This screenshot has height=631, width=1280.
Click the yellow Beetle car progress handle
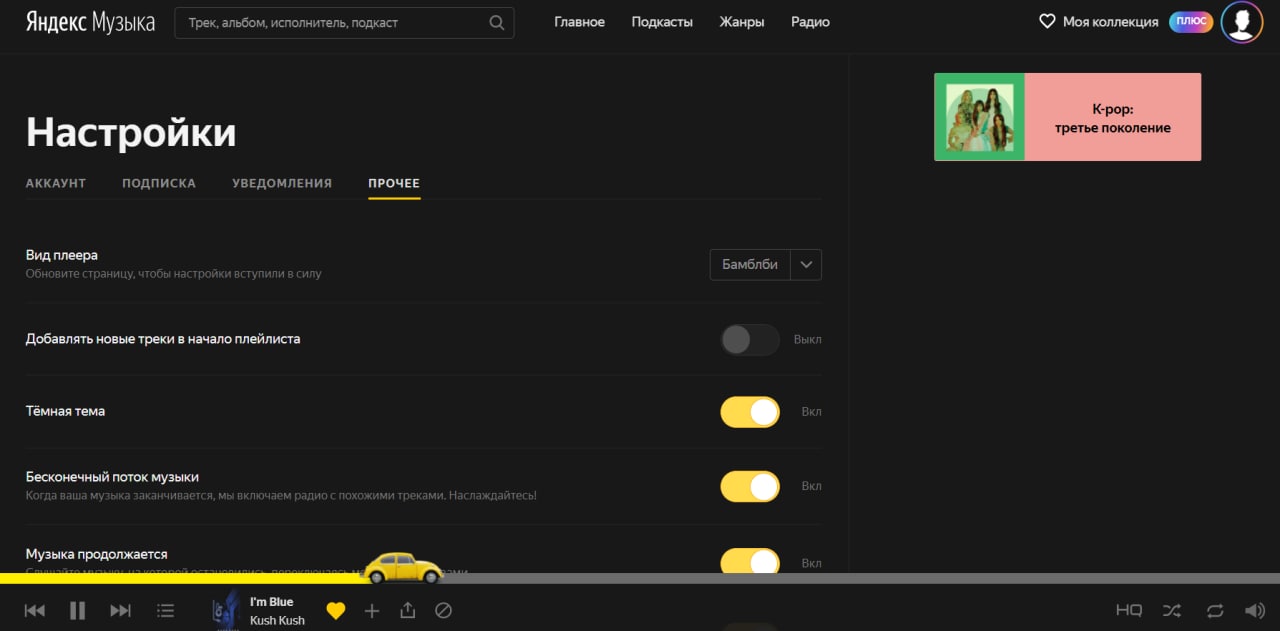pyautogui.click(x=402, y=568)
